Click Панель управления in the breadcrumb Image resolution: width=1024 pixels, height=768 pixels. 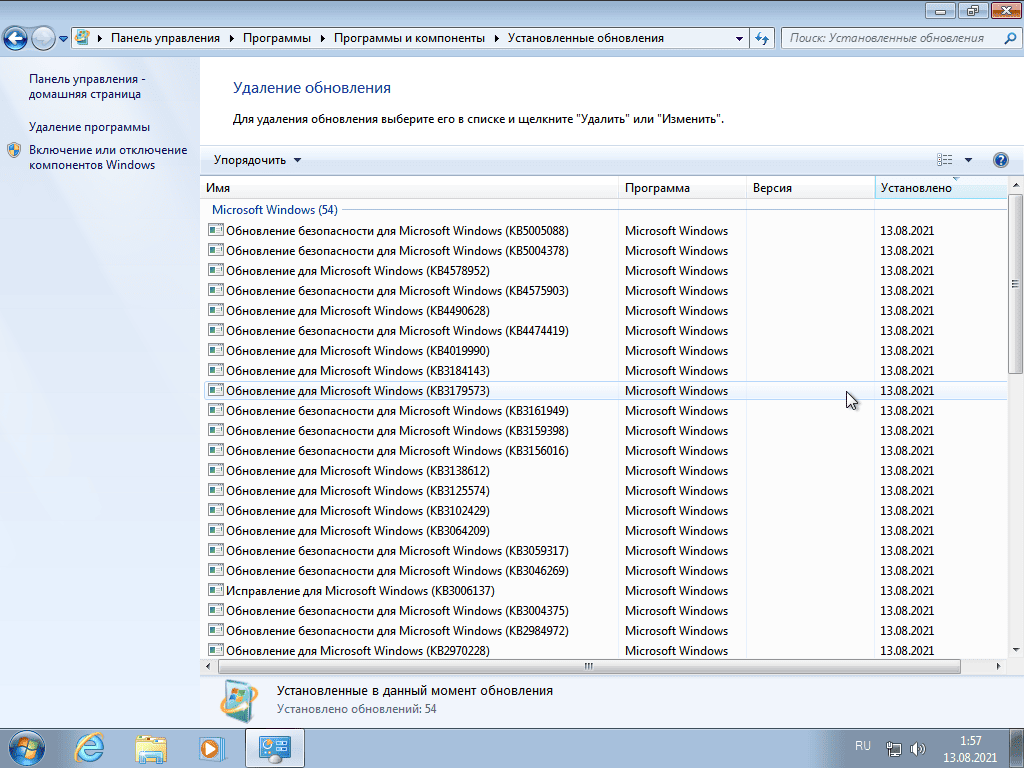[x=165, y=38]
